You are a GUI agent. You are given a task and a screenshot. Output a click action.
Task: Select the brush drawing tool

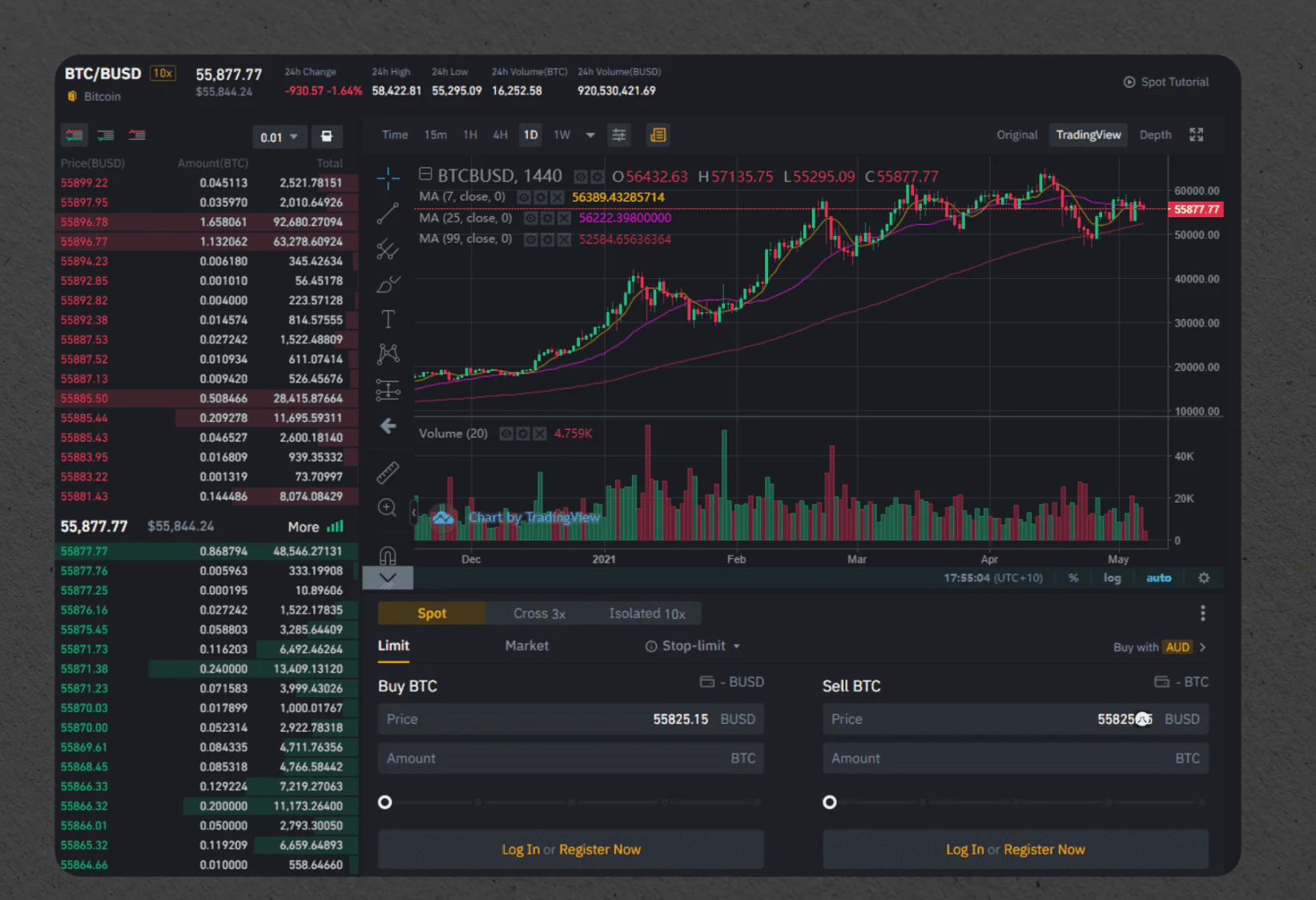(388, 284)
